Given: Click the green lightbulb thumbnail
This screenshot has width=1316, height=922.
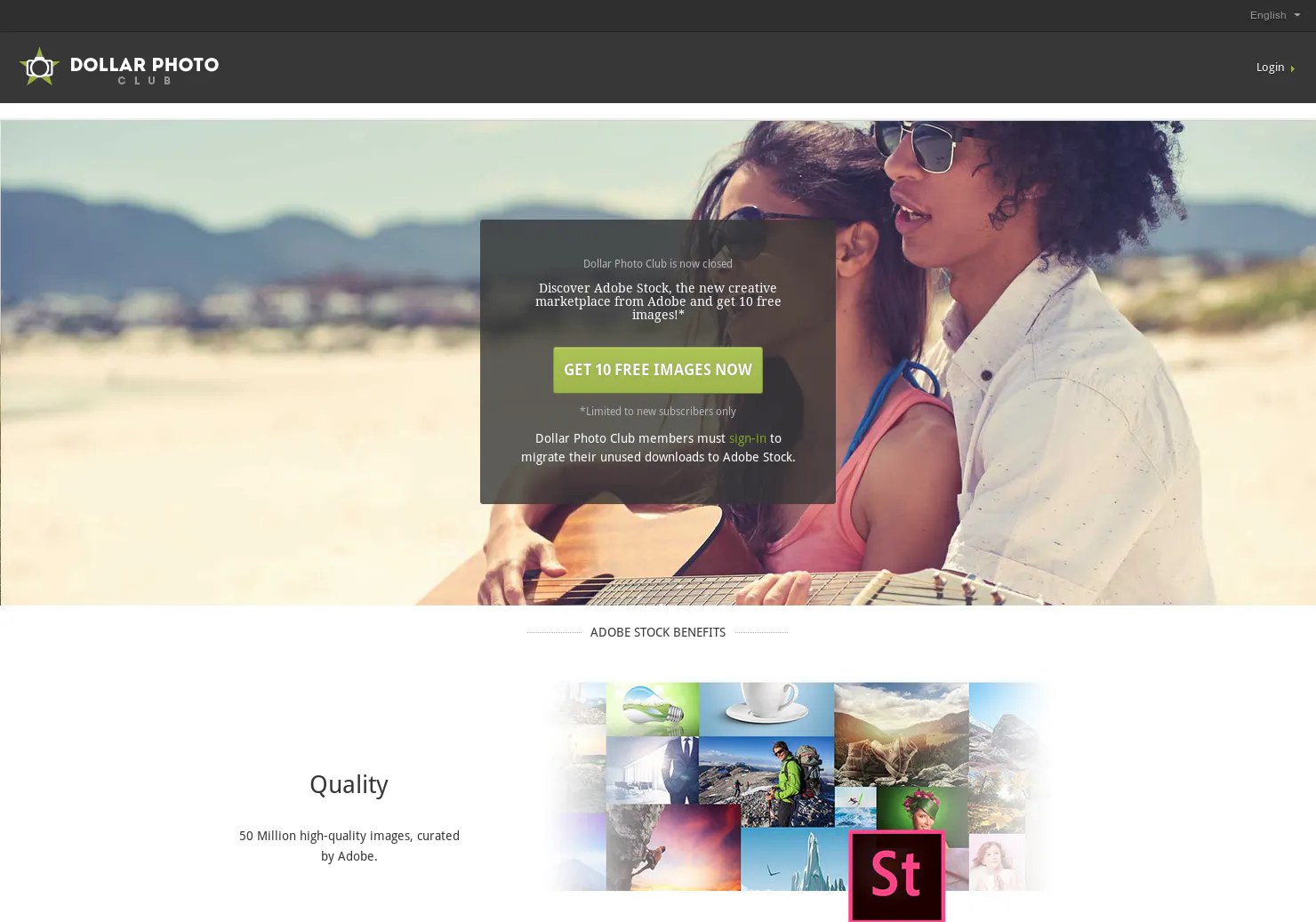Looking at the screenshot, I should (x=653, y=709).
